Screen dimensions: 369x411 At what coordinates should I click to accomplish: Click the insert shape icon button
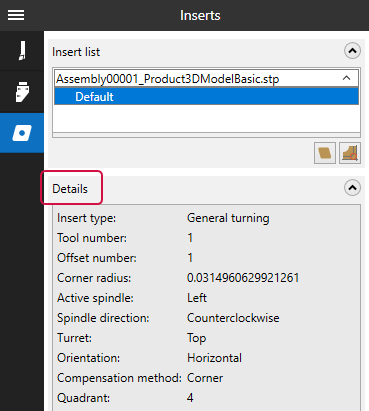pyautogui.click(x=325, y=153)
